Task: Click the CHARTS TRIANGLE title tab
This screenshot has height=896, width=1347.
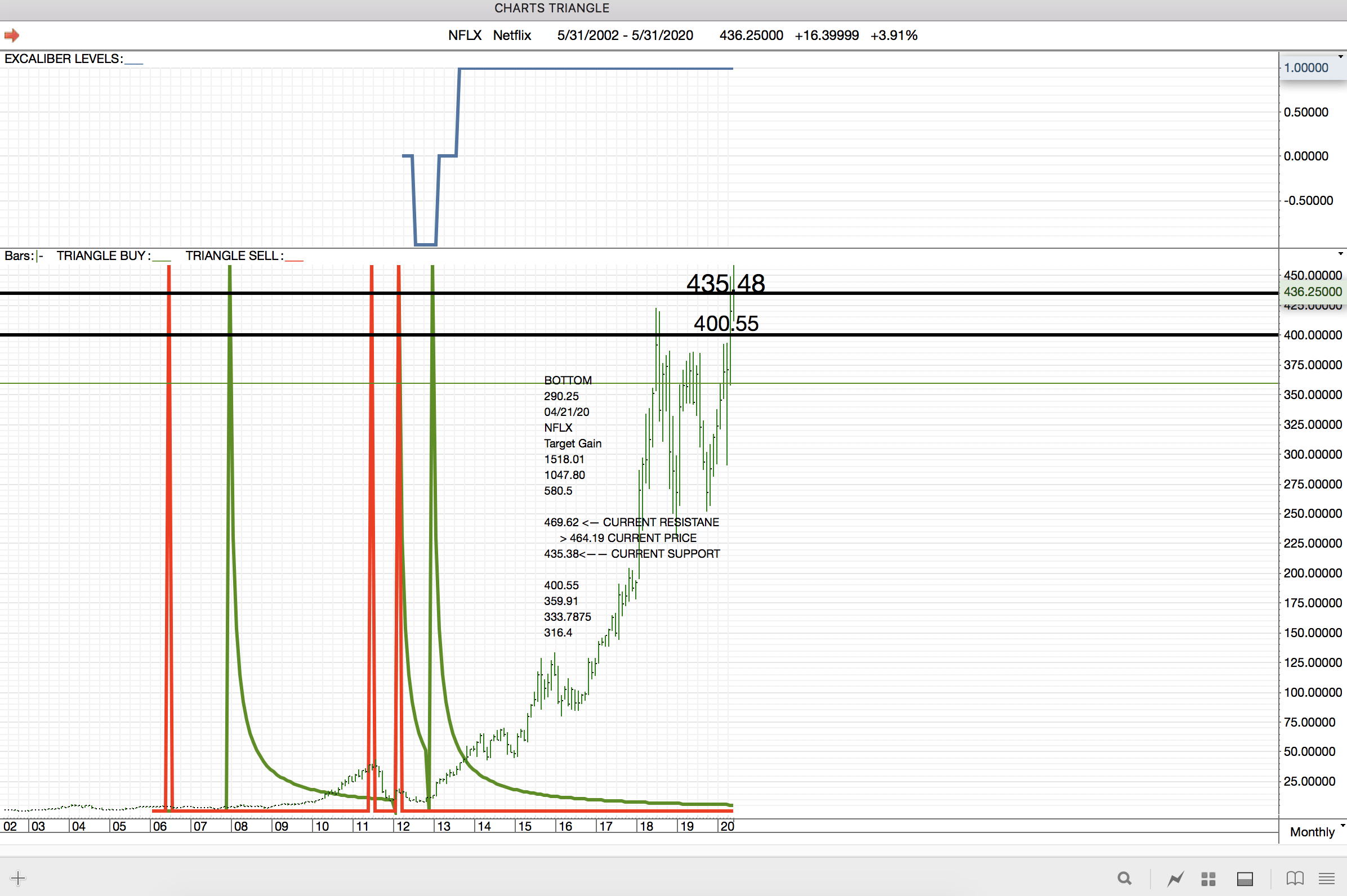Action: click(552, 8)
